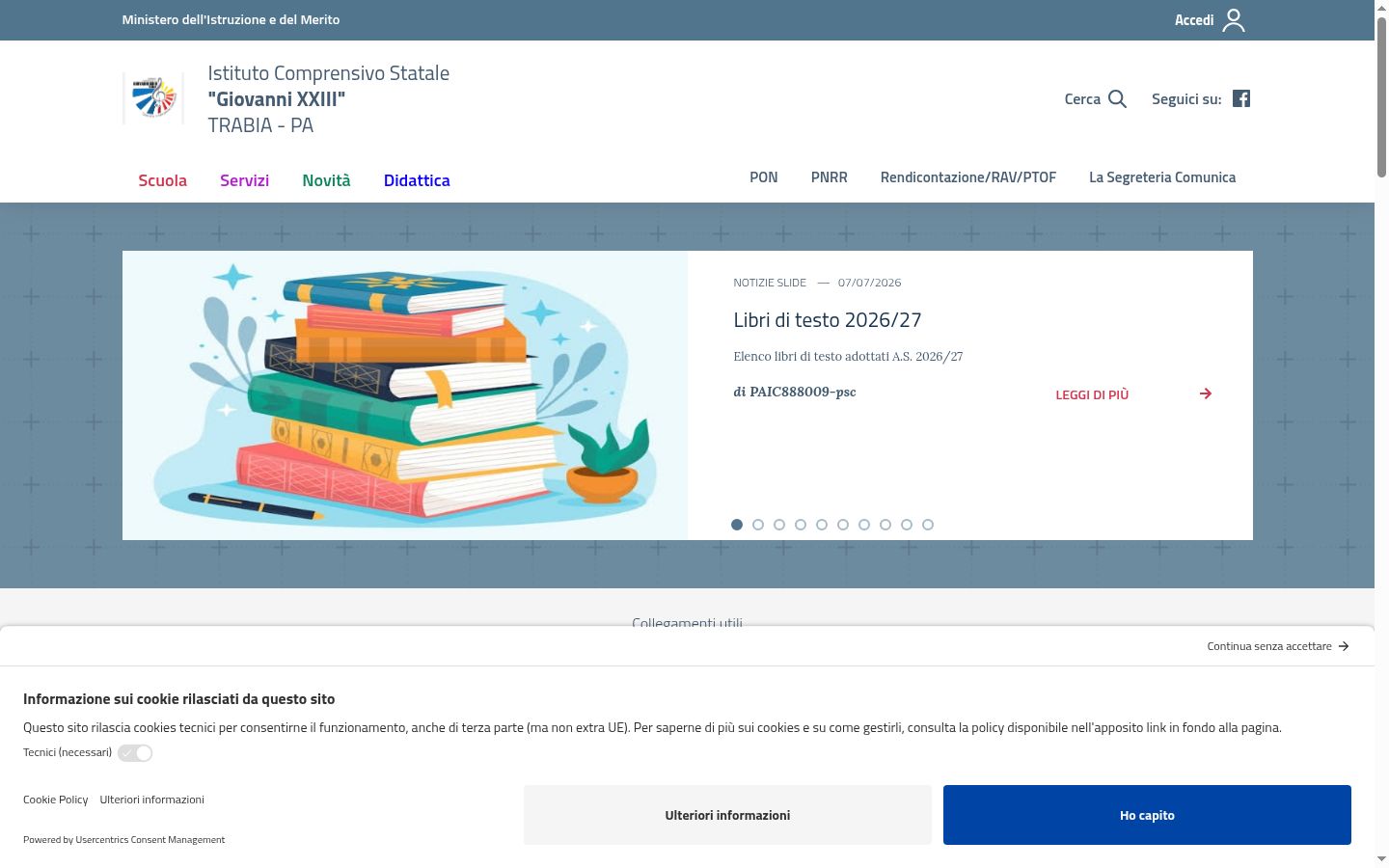The image size is (1389, 868).
Task: Click the page vertical scrollbar thumb
Action: point(1381,96)
